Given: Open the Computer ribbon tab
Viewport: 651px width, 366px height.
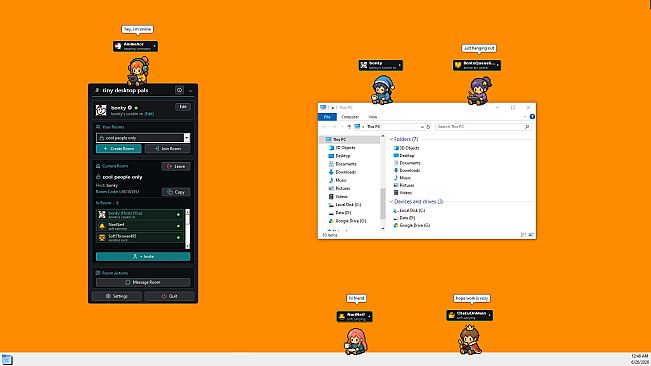Looking at the screenshot, I should [350, 117].
